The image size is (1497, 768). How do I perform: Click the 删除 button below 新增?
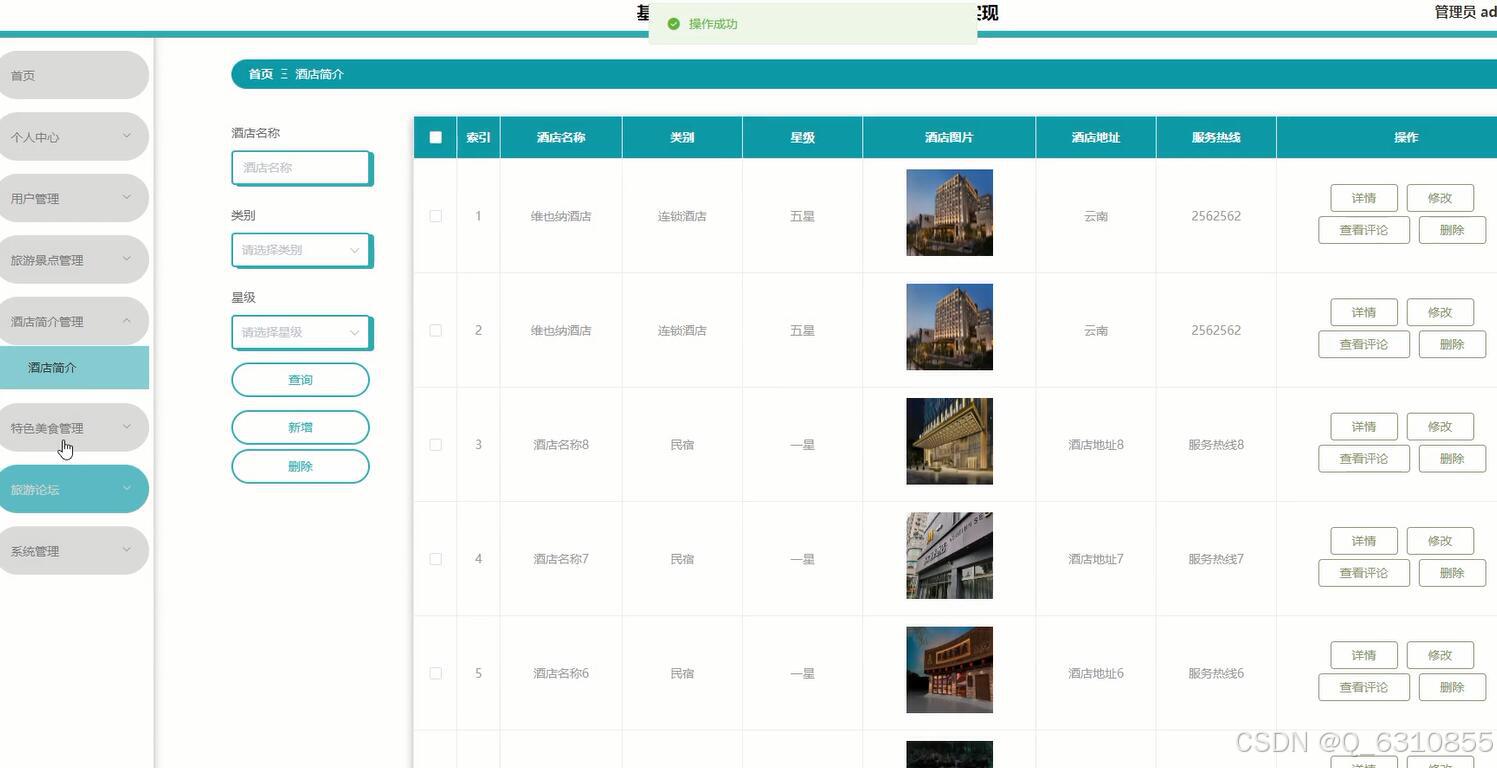point(300,466)
